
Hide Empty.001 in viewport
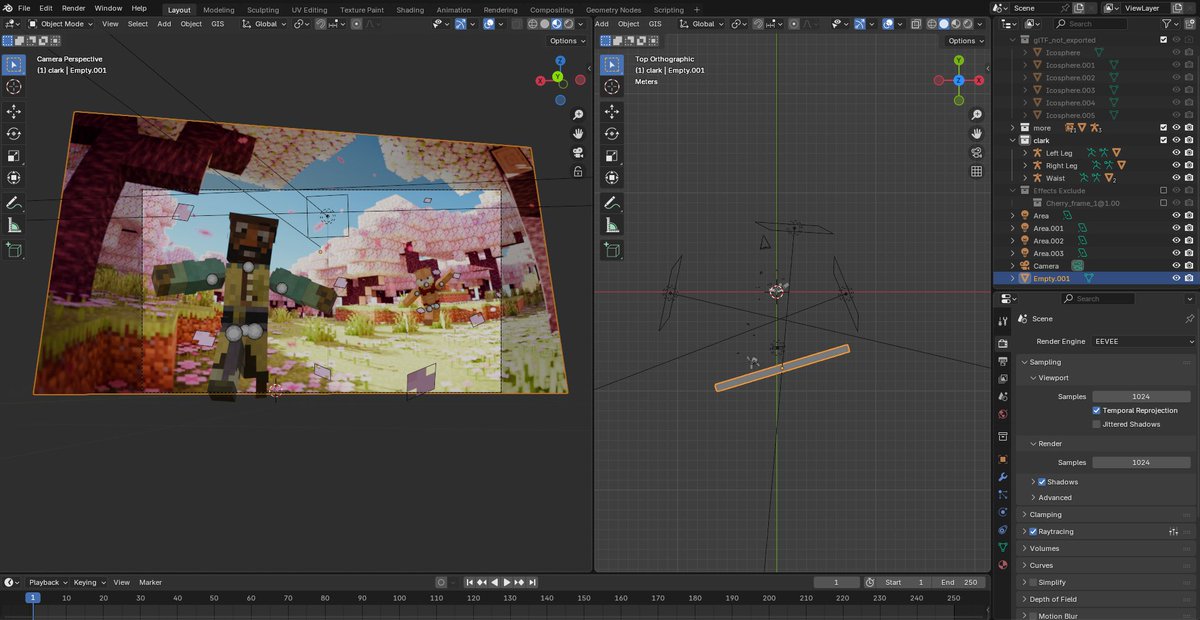[x=1176, y=278]
